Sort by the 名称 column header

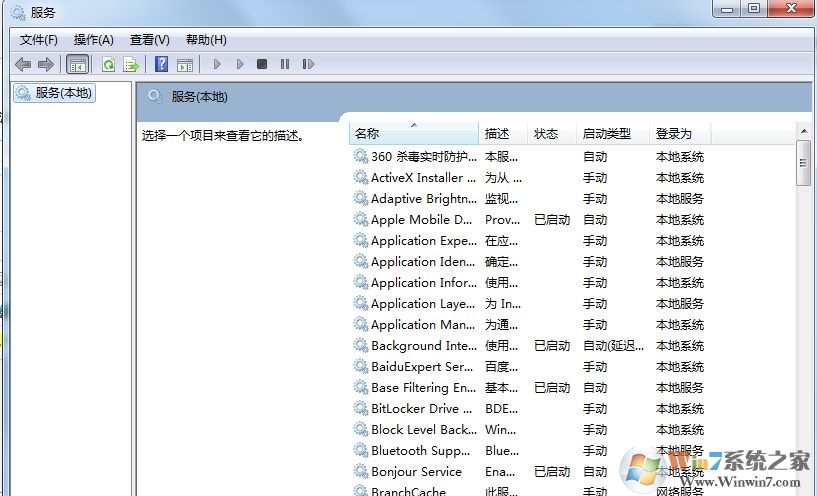point(413,133)
